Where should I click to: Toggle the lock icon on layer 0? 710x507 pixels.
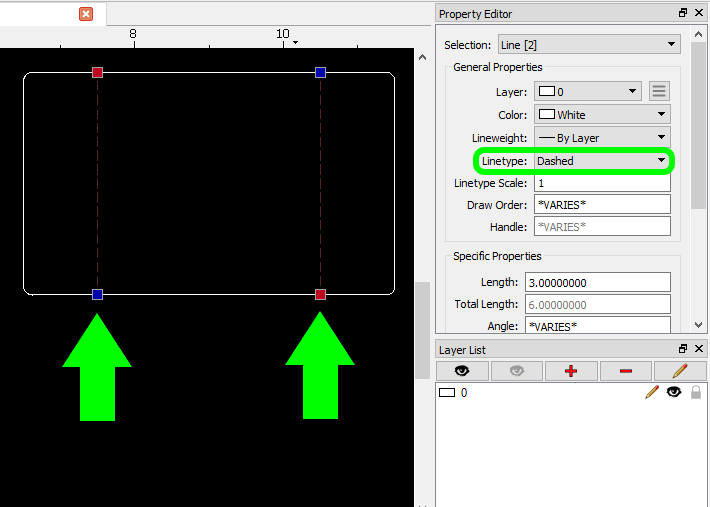(696, 393)
